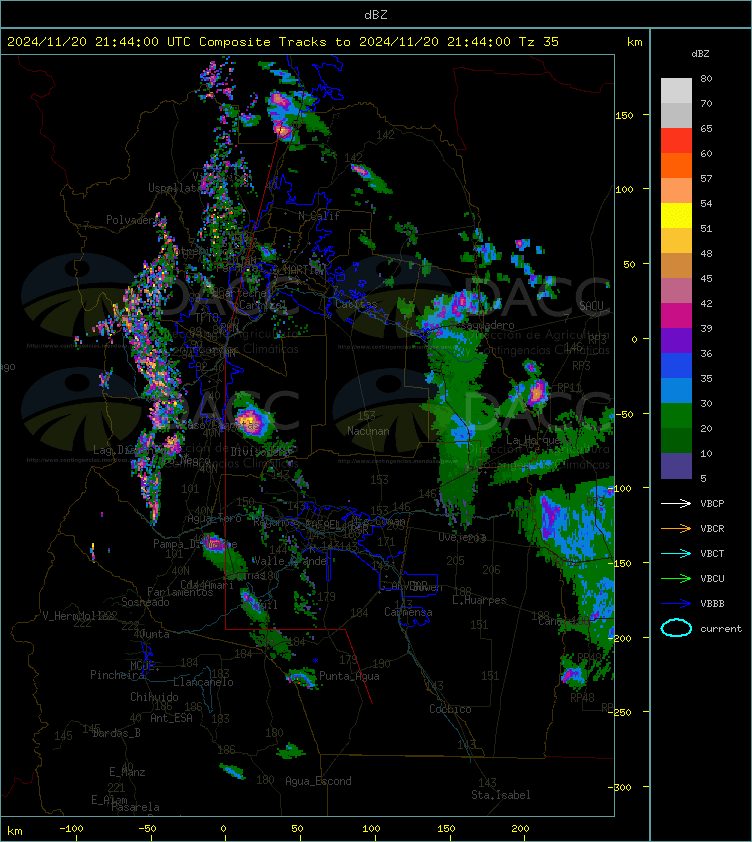Click the blue VBBB arrow icon

(x=676, y=604)
